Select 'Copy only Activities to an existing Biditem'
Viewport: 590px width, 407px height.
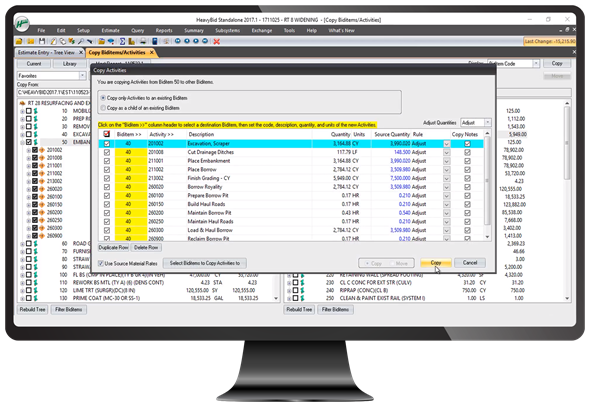click(x=103, y=98)
